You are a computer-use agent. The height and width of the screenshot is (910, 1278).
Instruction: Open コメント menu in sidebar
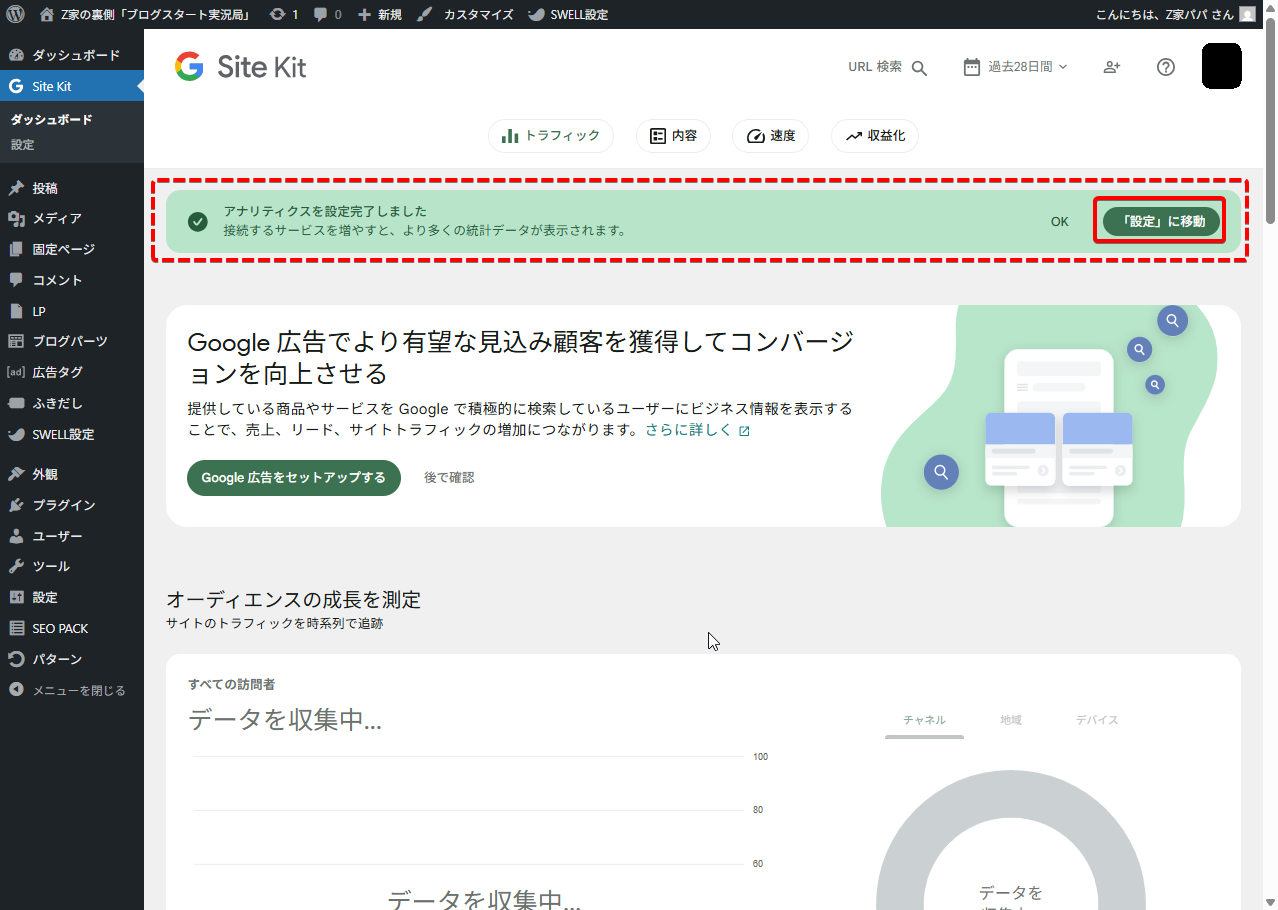pyautogui.click(x=72, y=280)
